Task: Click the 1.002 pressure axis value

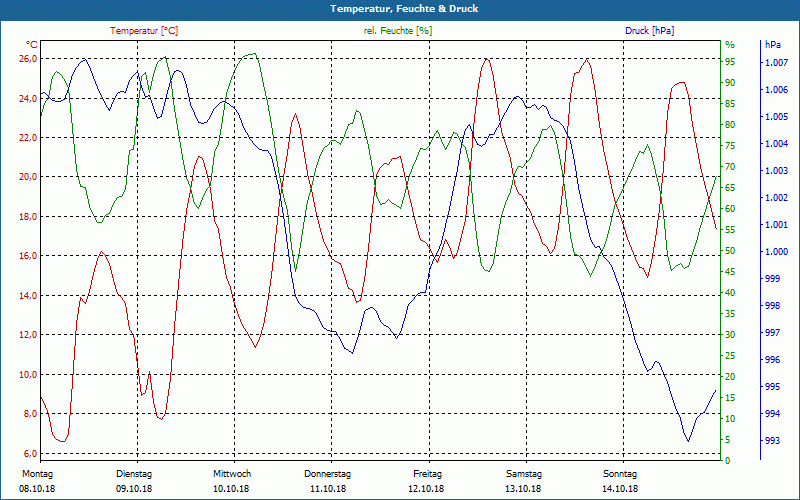Action: tap(776, 198)
